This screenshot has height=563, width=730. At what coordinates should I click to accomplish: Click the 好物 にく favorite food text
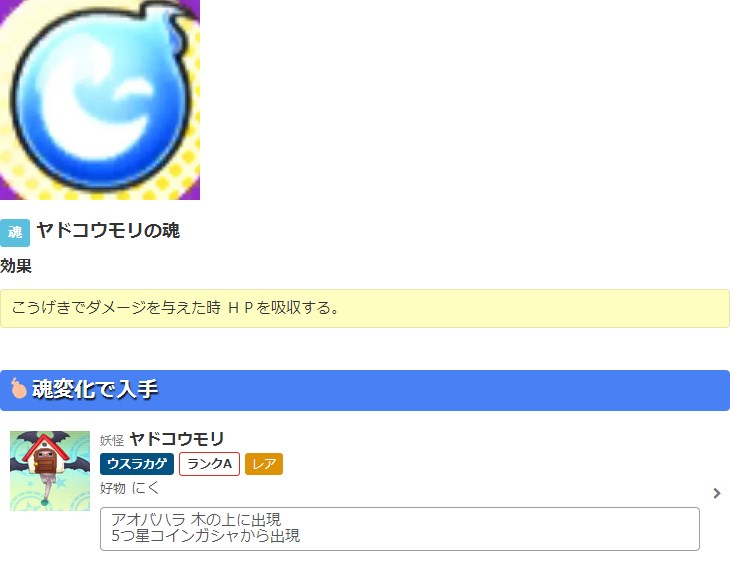129,488
